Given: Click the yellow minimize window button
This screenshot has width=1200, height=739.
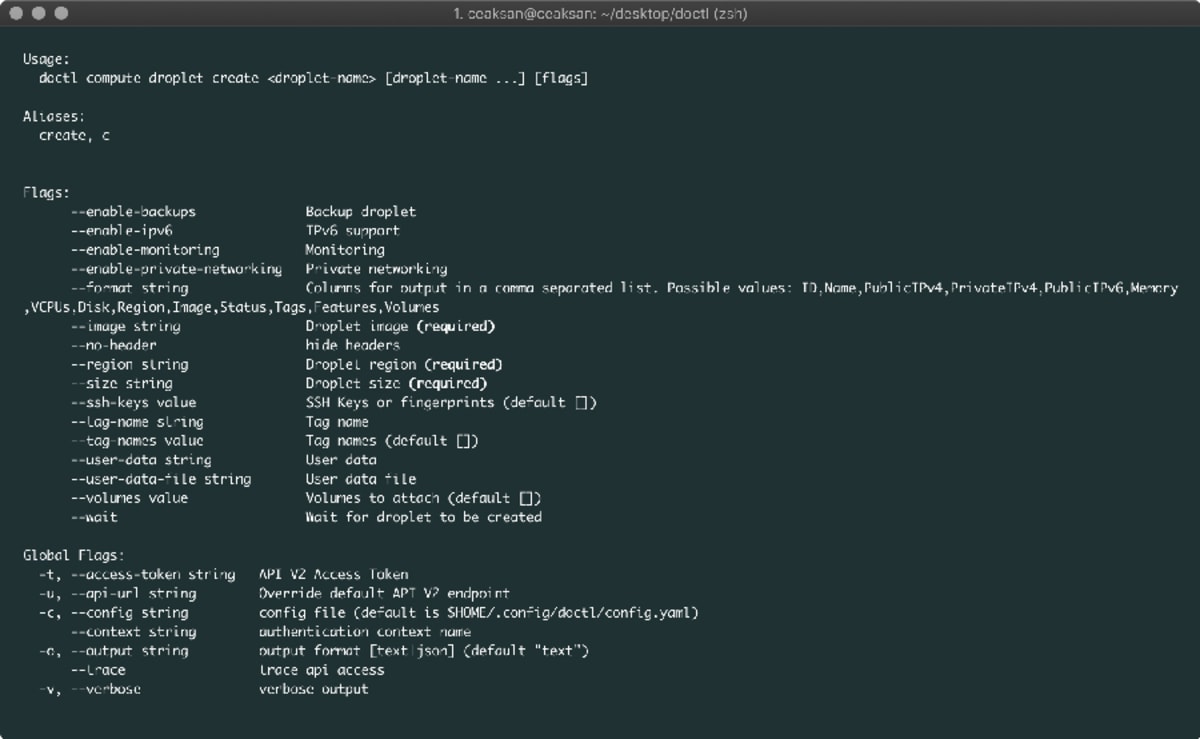Looking at the screenshot, I should 39,14.
